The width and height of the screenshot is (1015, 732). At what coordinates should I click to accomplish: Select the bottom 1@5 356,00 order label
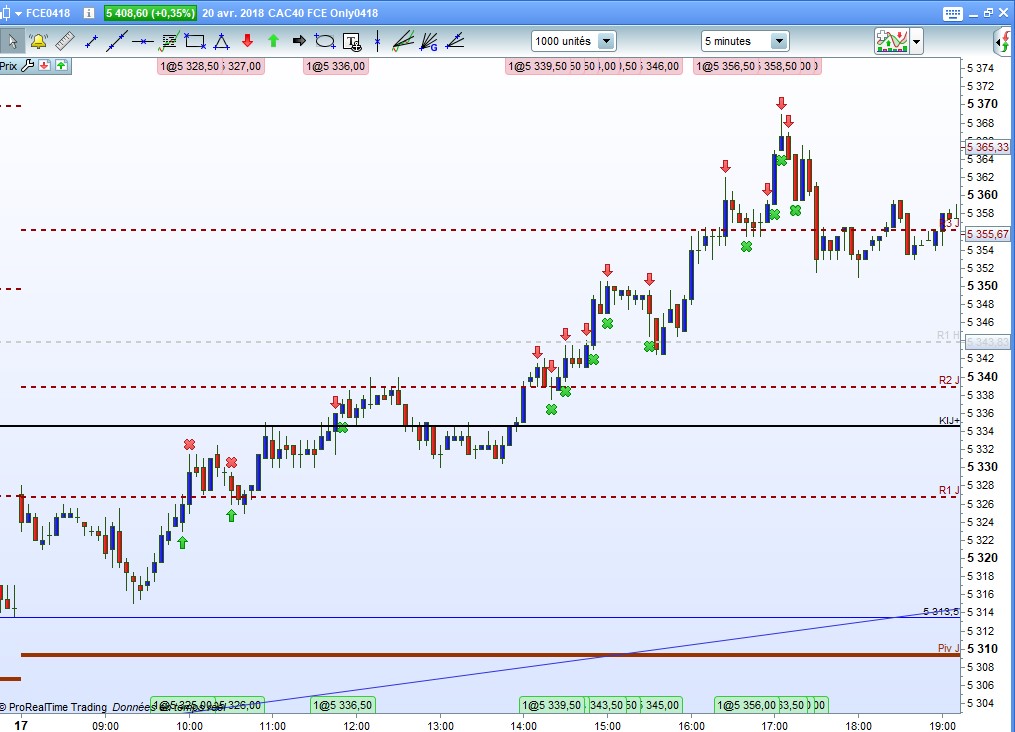[x=746, y=705]
